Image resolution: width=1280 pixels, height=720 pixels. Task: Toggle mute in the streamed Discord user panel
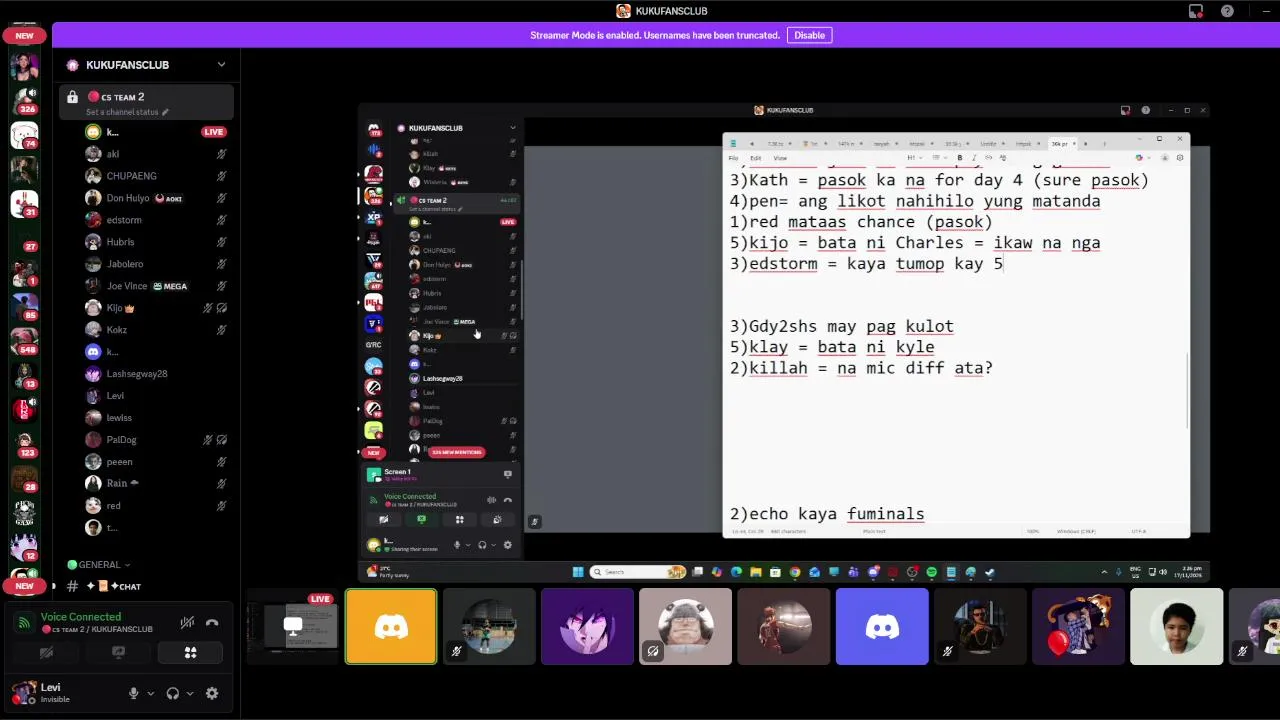tap(457, 545)
